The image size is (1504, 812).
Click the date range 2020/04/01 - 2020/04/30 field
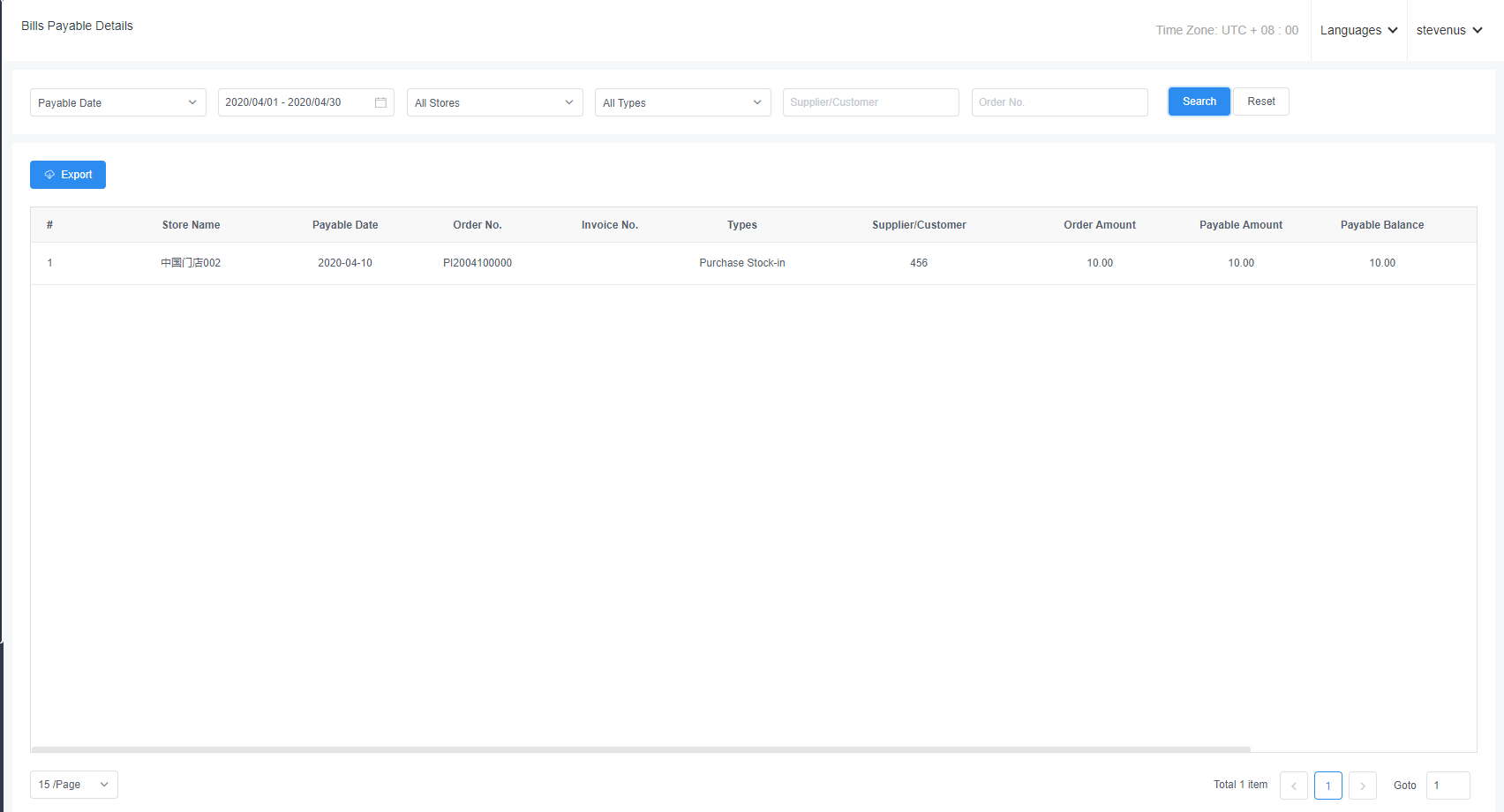291,102
